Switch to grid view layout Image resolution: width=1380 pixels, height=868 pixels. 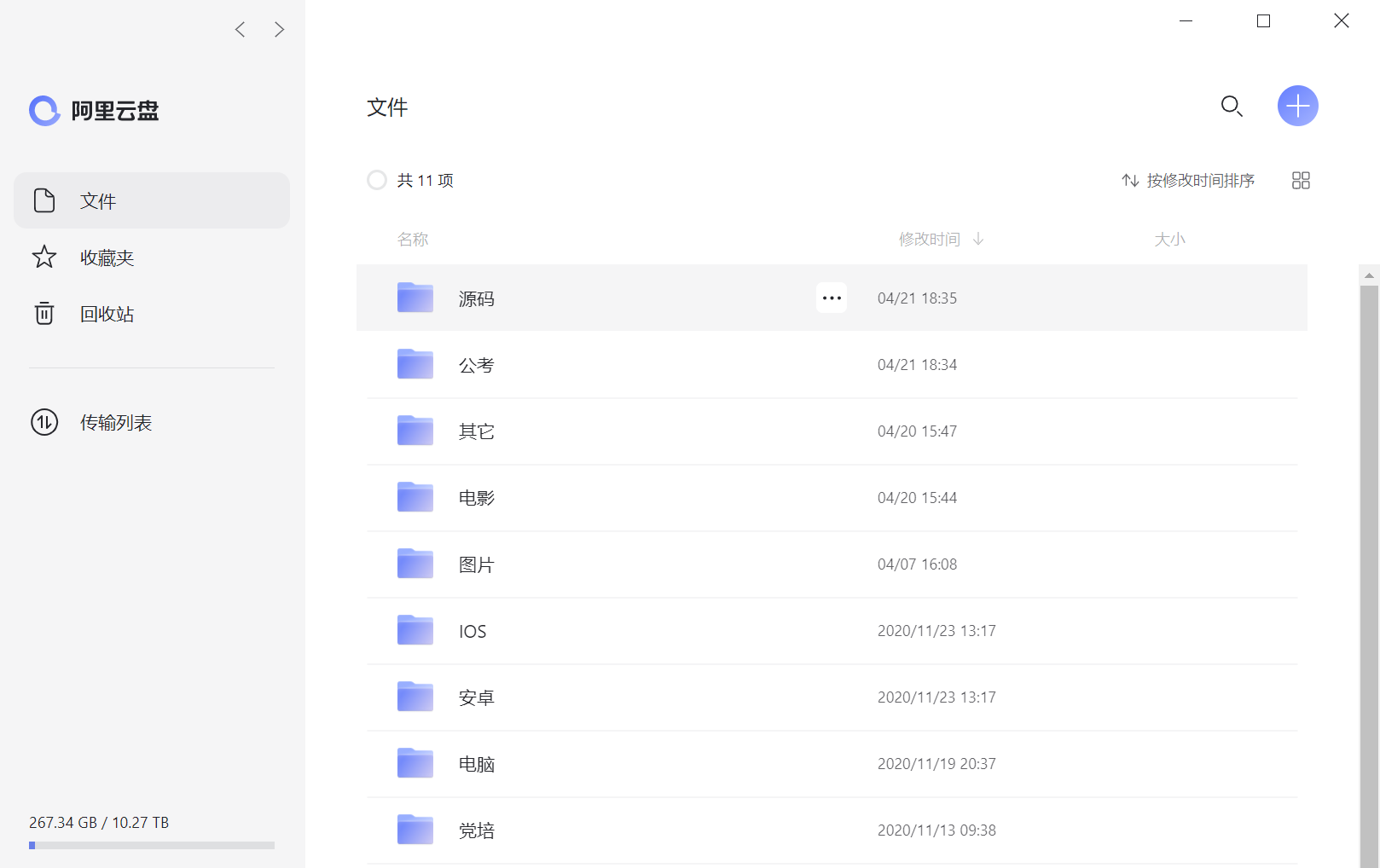point(1301,180)
